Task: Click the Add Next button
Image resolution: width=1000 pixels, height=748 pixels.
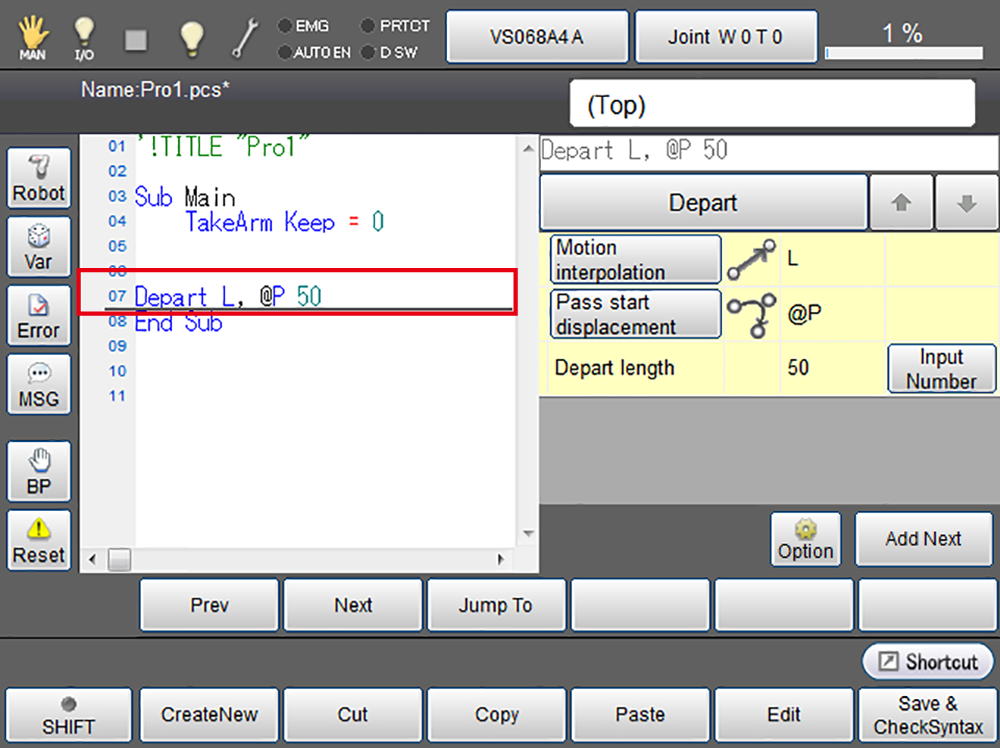Action: (x=923, y=538)
